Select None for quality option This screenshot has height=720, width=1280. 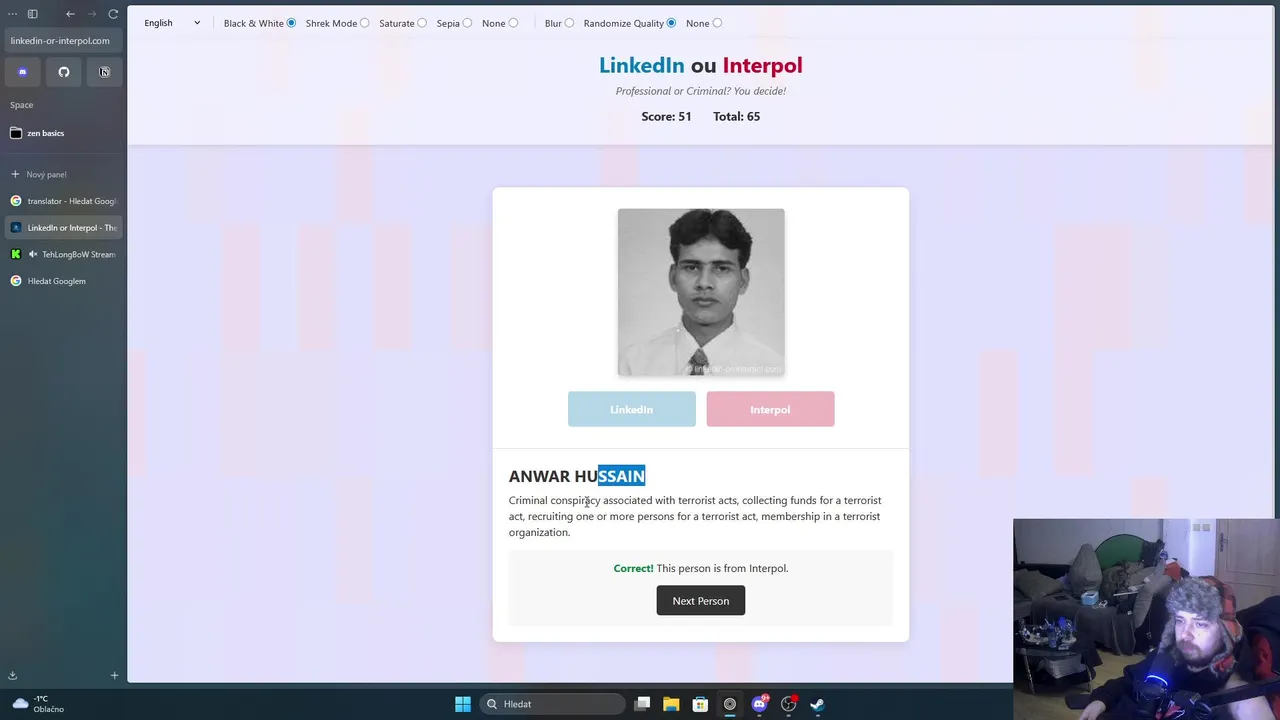tap(717, 23)
